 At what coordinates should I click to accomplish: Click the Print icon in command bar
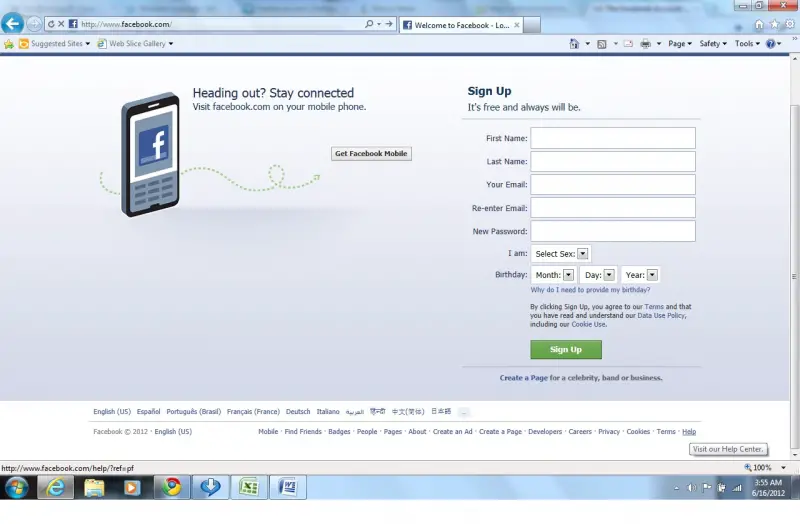click(x=645, y=44)
